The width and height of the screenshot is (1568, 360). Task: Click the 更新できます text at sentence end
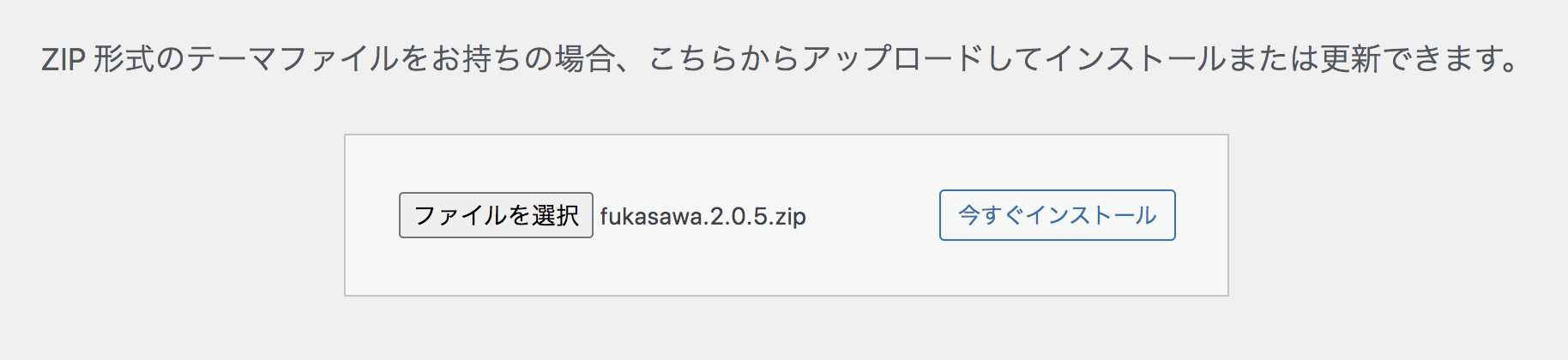[1415, 59]
